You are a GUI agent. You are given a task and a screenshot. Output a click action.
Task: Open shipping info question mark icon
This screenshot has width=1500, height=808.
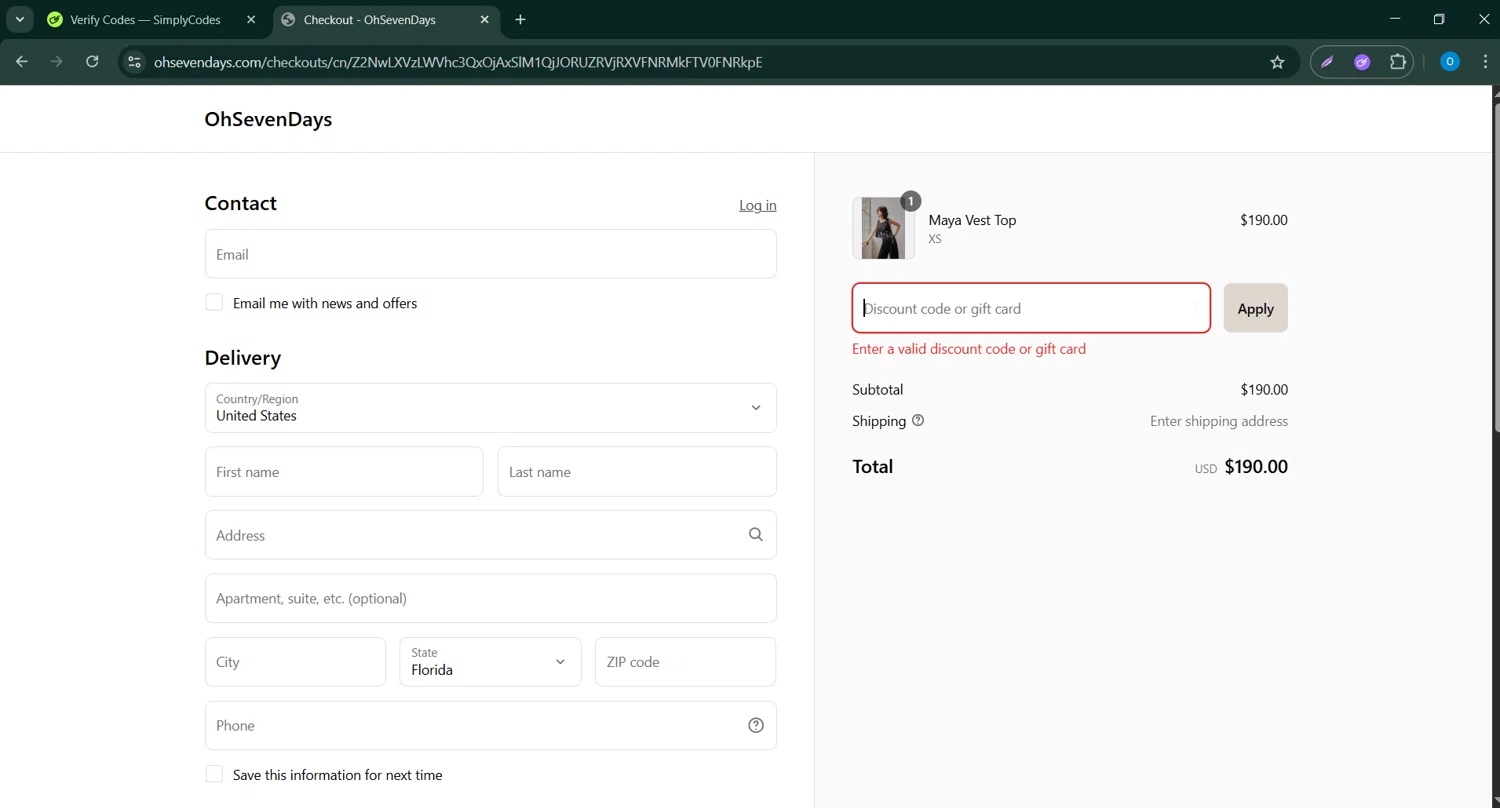[918, 421]
